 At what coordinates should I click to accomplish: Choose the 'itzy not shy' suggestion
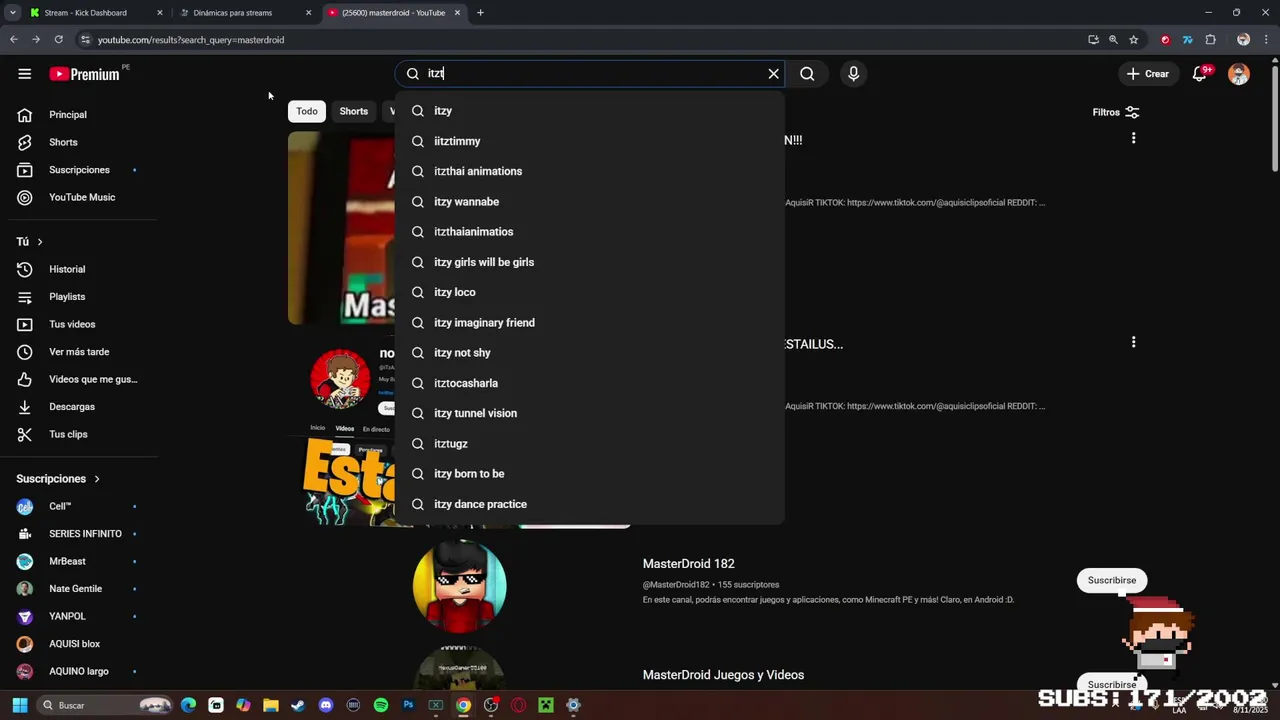(590, 353)
